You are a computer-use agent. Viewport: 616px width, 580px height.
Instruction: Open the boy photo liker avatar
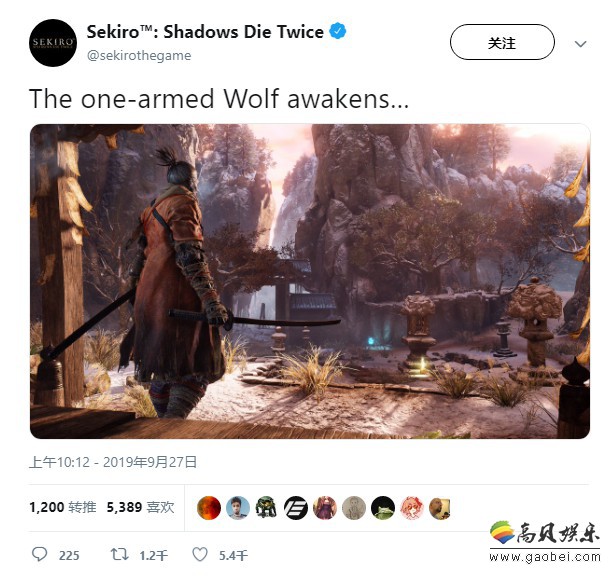click(238, 508)
